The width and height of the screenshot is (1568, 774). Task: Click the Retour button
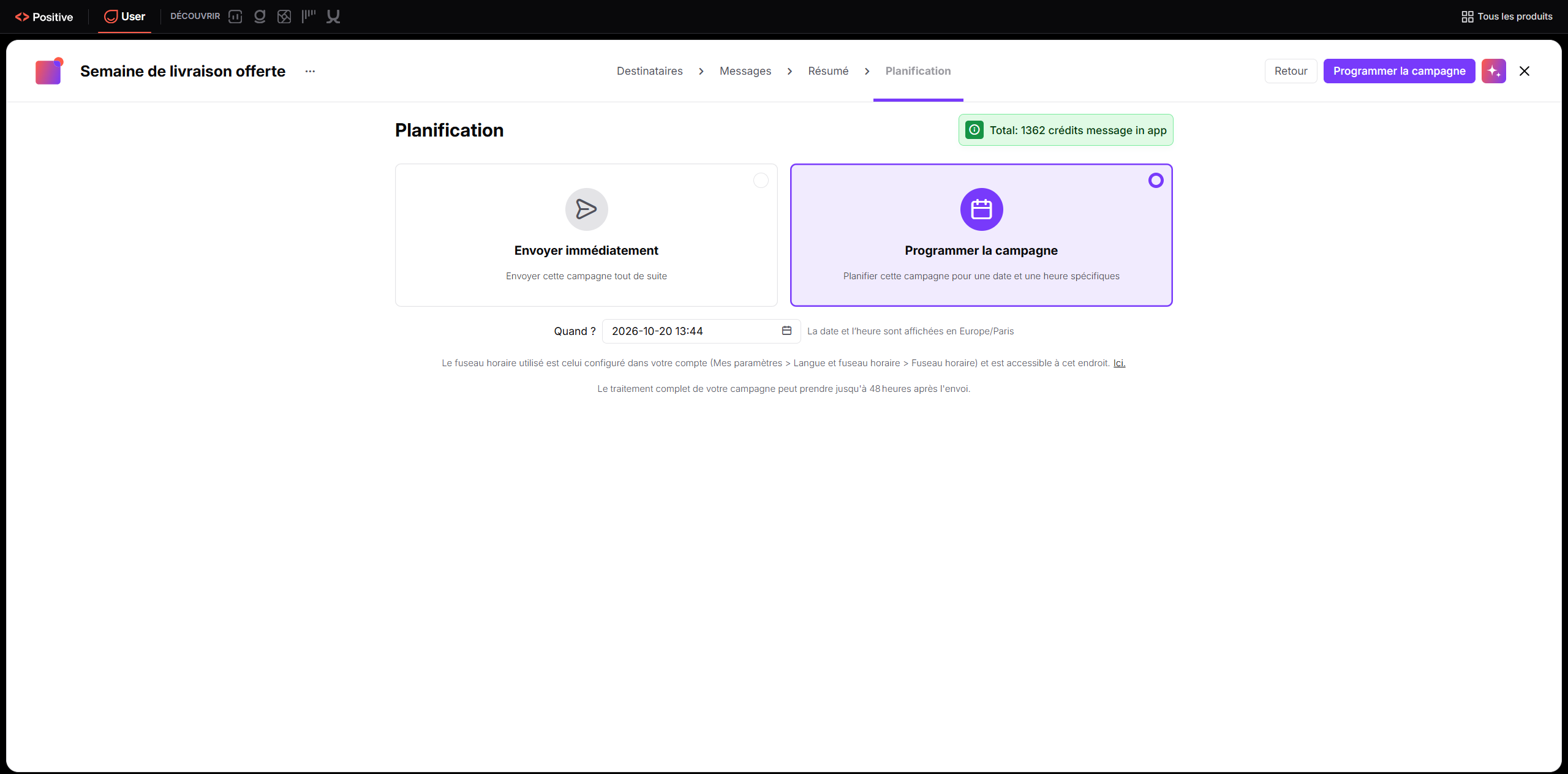(x=1291, y=71)
